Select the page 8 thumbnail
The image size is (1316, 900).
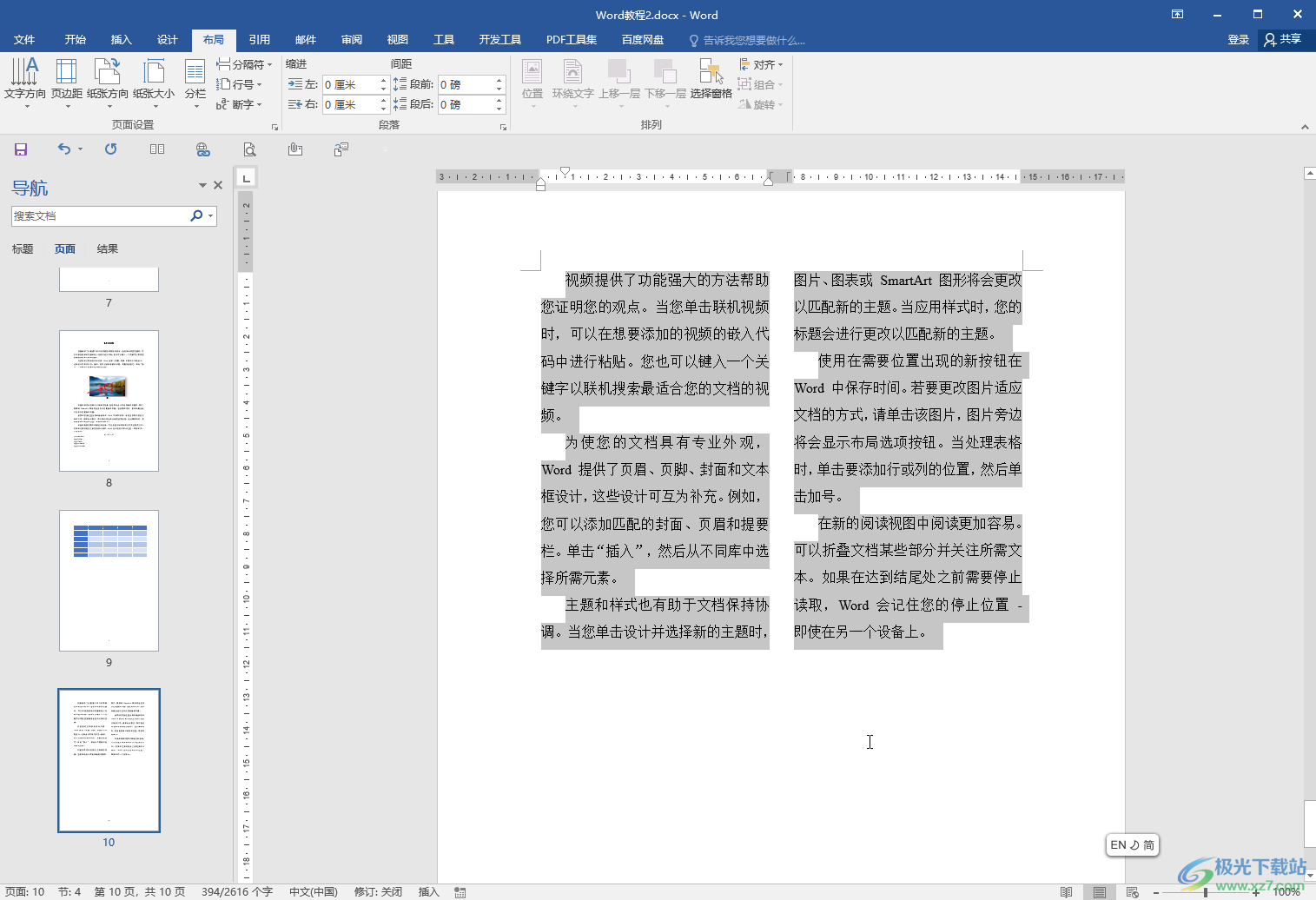pyautogui.click(x=109, y=400)
